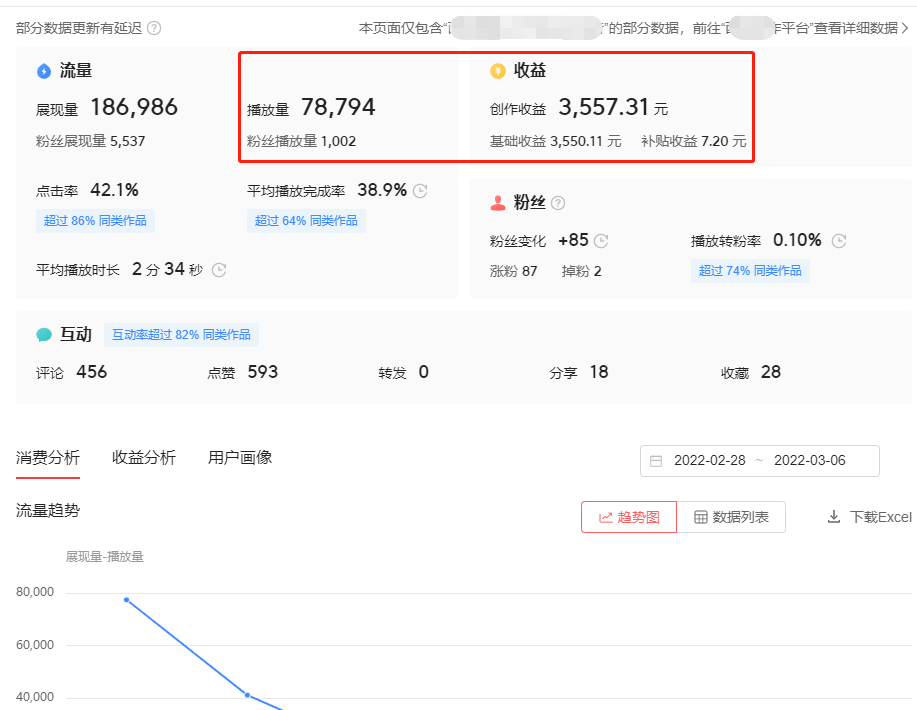Click 补贴收益 7.20 元 text
The height and width of the screenshot is (710, 917).
[x=694, y=141]
